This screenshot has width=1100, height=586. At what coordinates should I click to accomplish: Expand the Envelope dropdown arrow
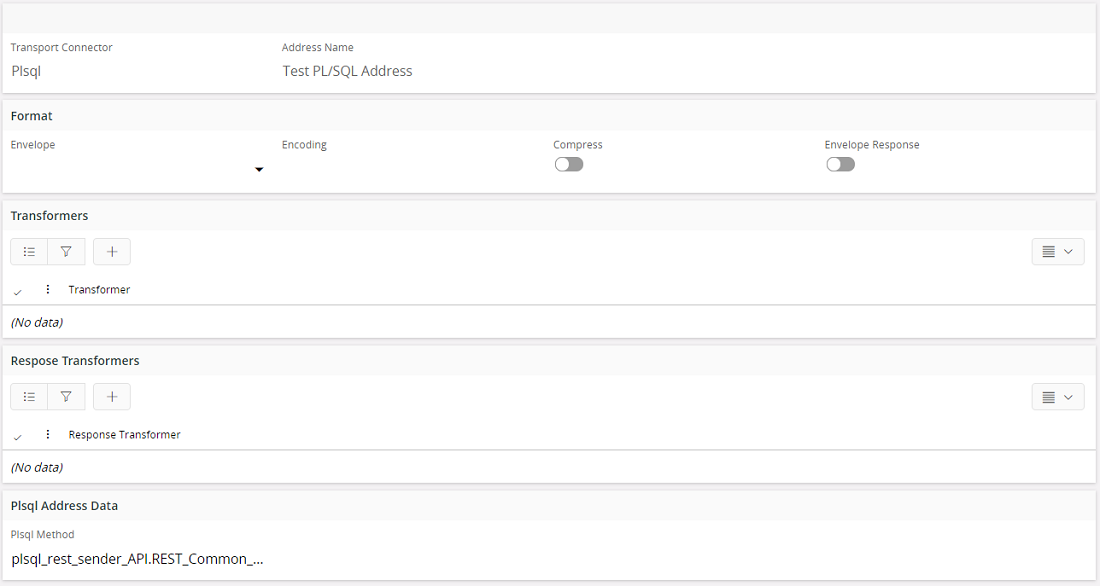[259, 170]
